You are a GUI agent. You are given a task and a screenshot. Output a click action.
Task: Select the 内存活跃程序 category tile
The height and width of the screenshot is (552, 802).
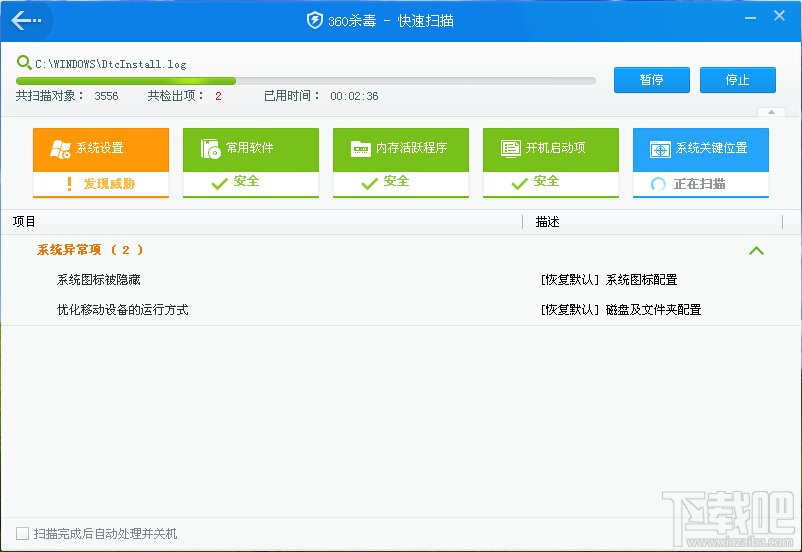pyautogui.click(x=400, y=162)
